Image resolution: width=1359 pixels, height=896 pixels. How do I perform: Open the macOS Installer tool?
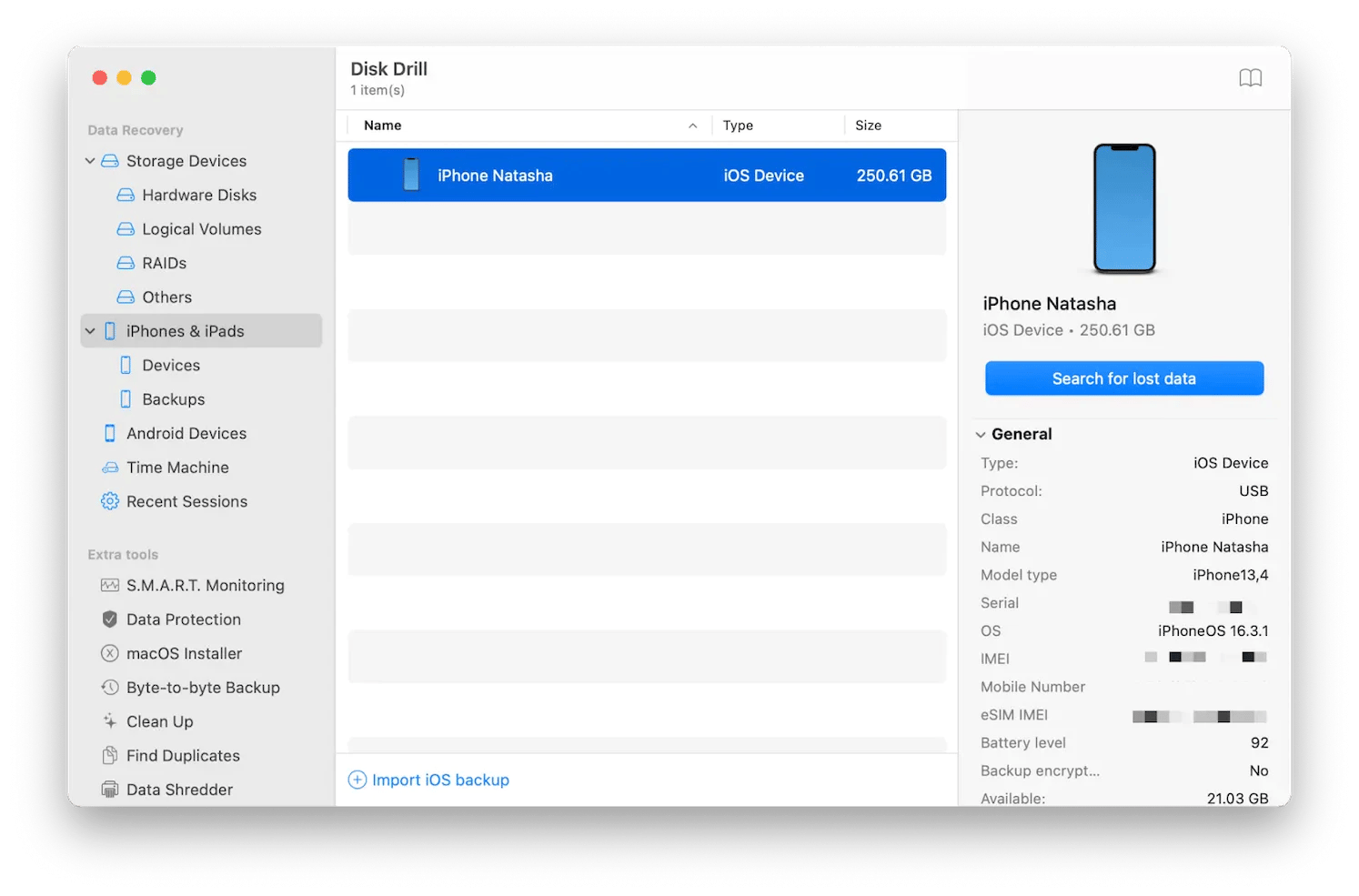[x=184, y=653]
